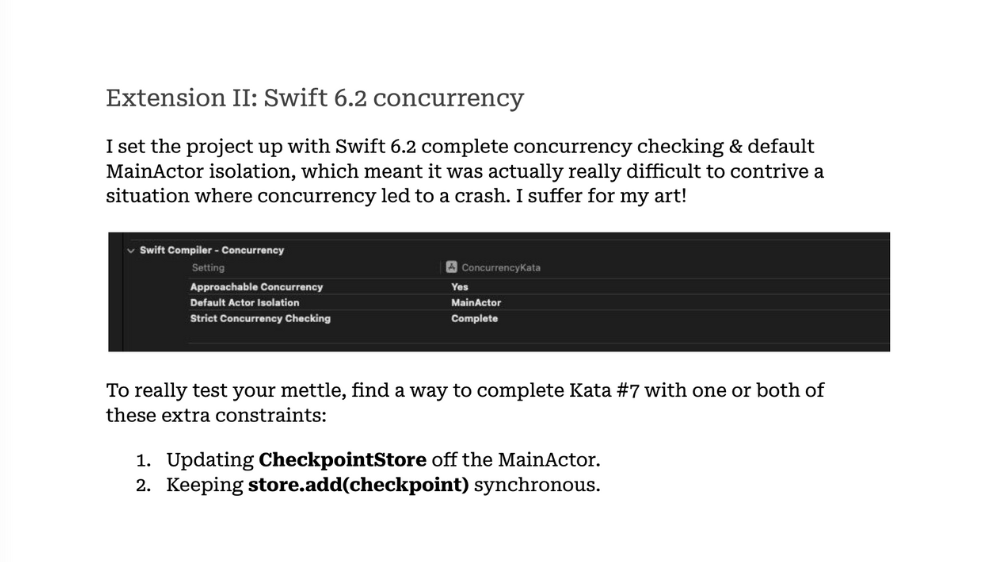Collapse the Swift Compiler - Concurrency section chevron
Screen dimensions: 1000x562
(131, 250)
